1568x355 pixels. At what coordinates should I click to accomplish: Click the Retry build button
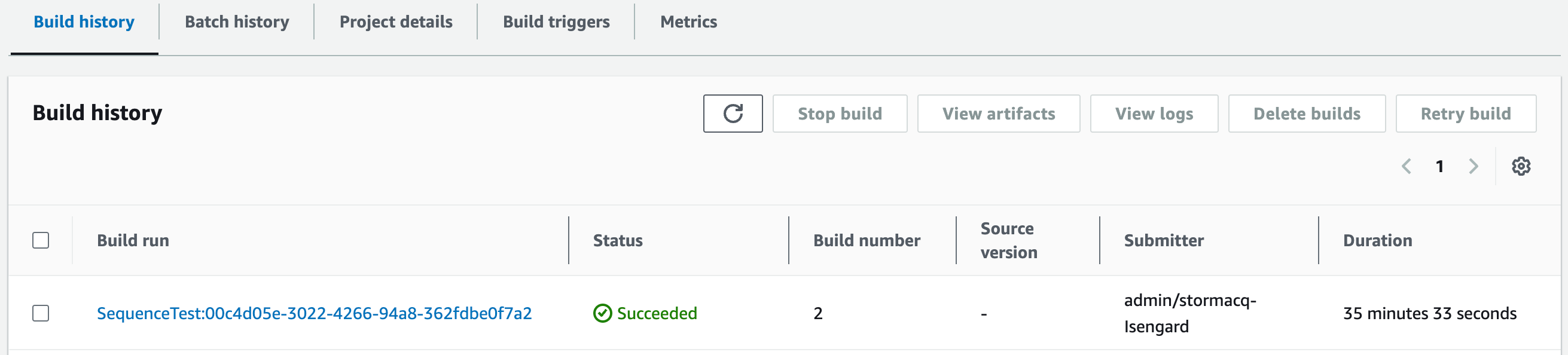click(x=1465, y=114)
